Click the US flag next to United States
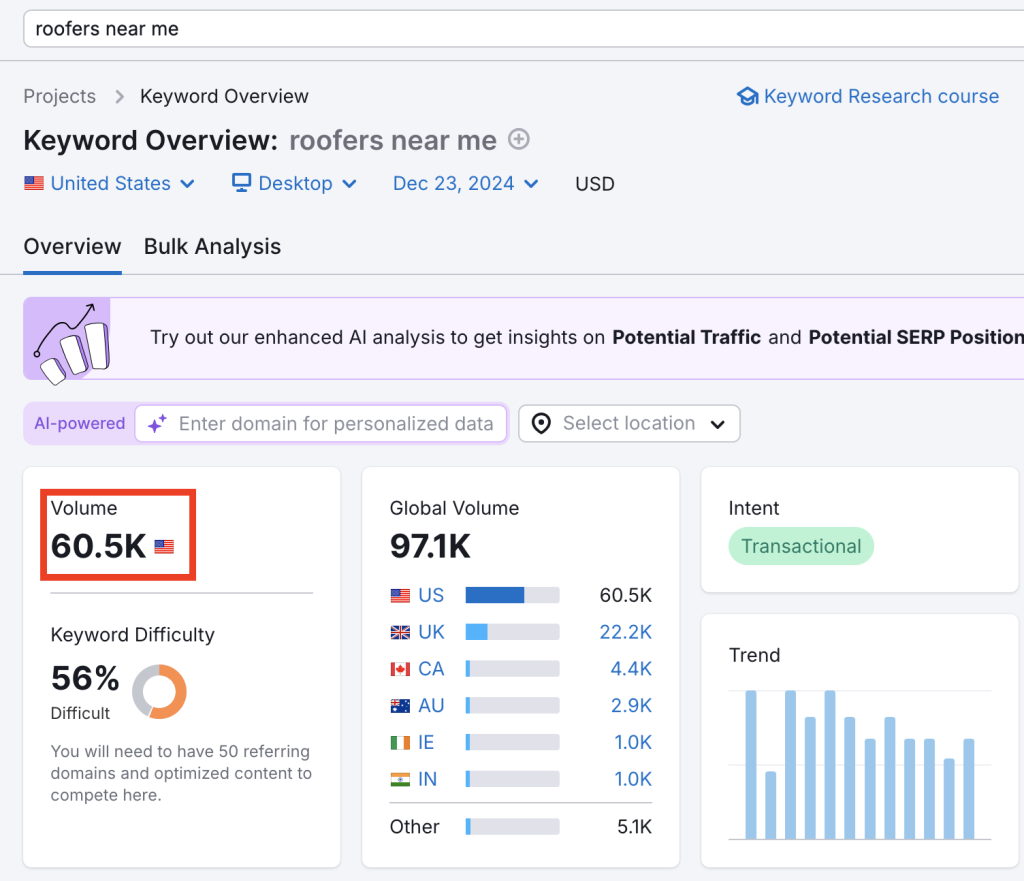This screenshot has width=1024, height=881. point(34,183)
